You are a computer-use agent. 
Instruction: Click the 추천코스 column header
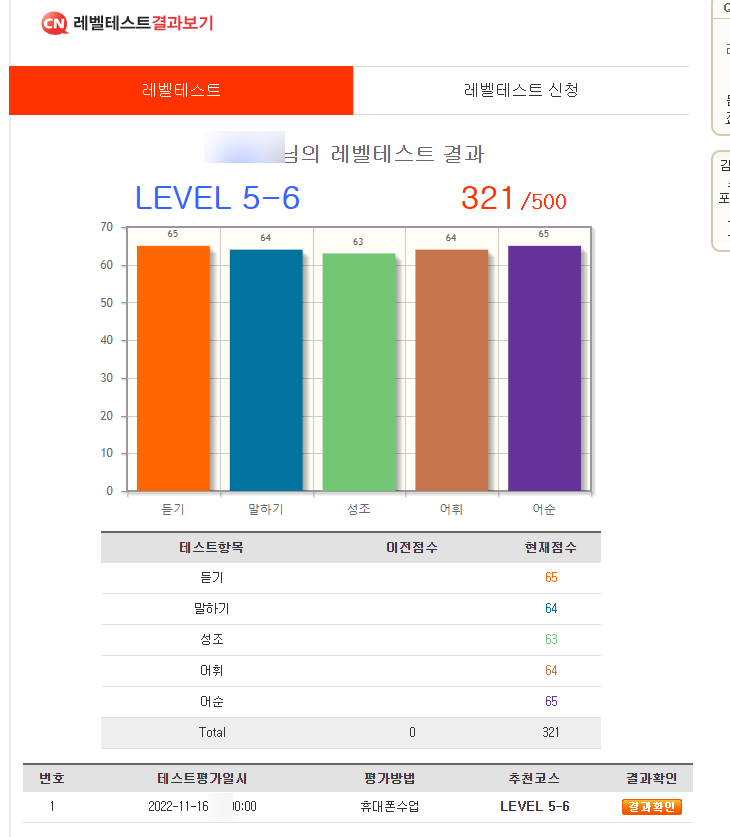pyautogui.click(x=534, y=779)
